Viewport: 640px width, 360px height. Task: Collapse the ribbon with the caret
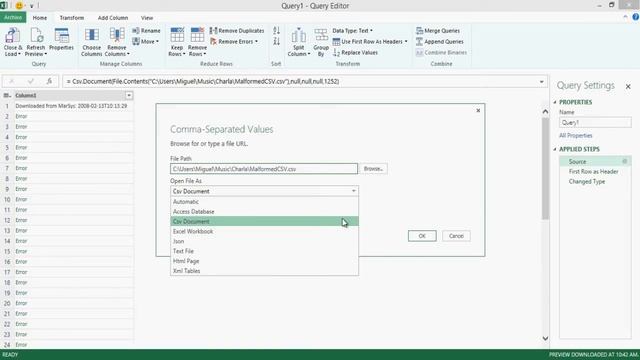[x=625, y=17]
